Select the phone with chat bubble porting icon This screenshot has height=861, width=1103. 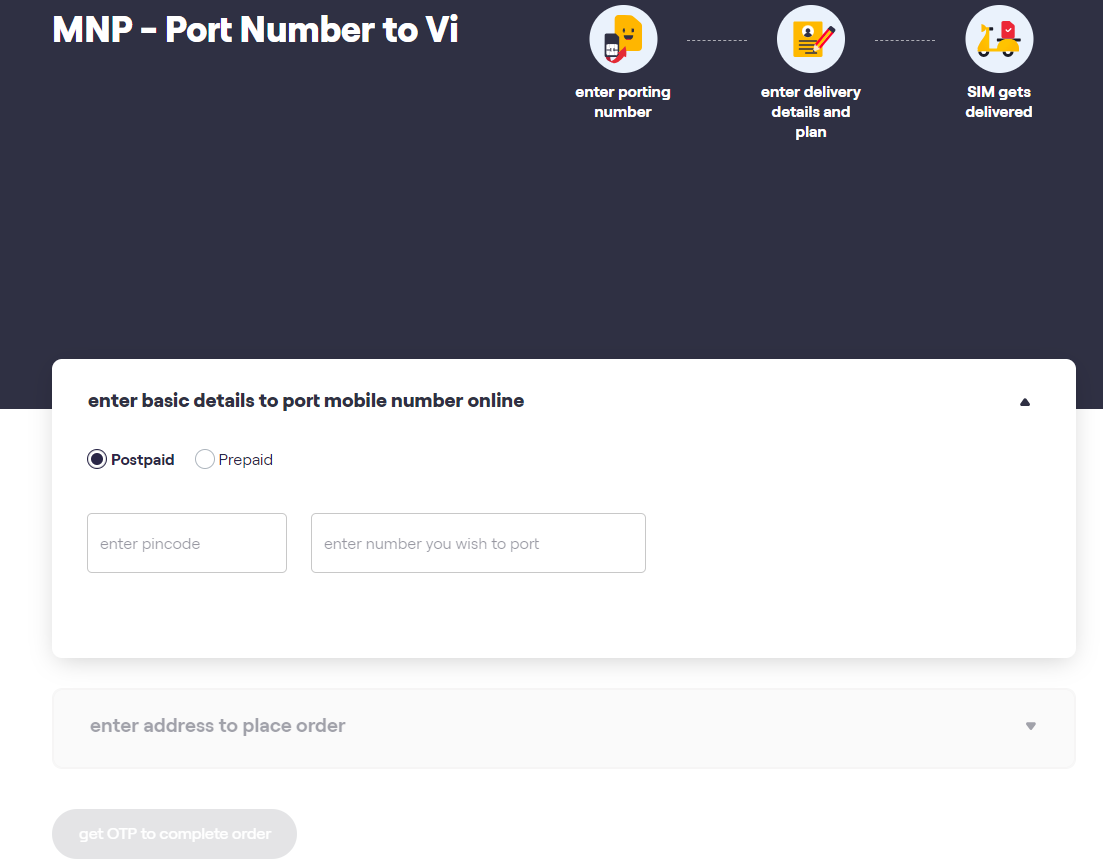(622, 38)
